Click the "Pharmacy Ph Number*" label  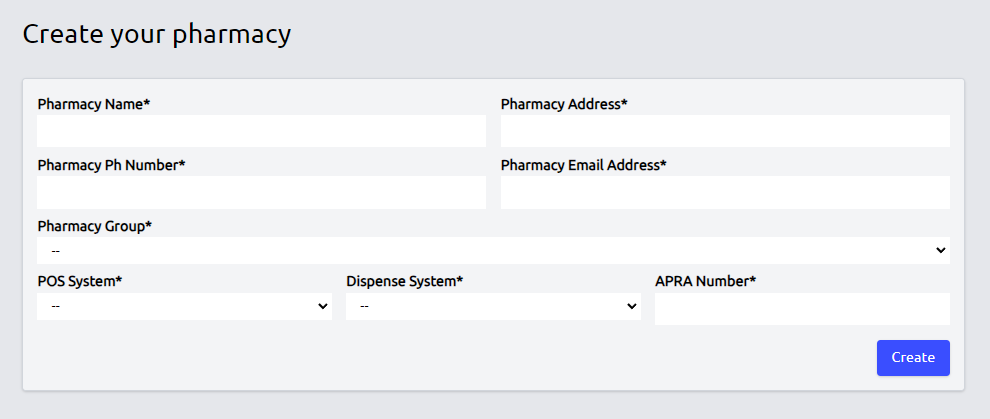(x=111, y=165)
